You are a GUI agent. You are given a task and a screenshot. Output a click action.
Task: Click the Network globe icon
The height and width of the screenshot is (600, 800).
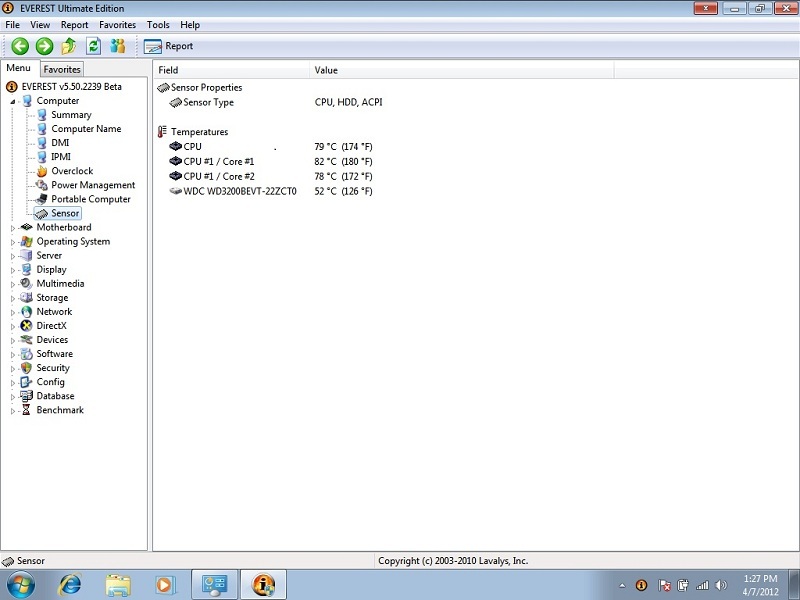[x=27, y=311]
